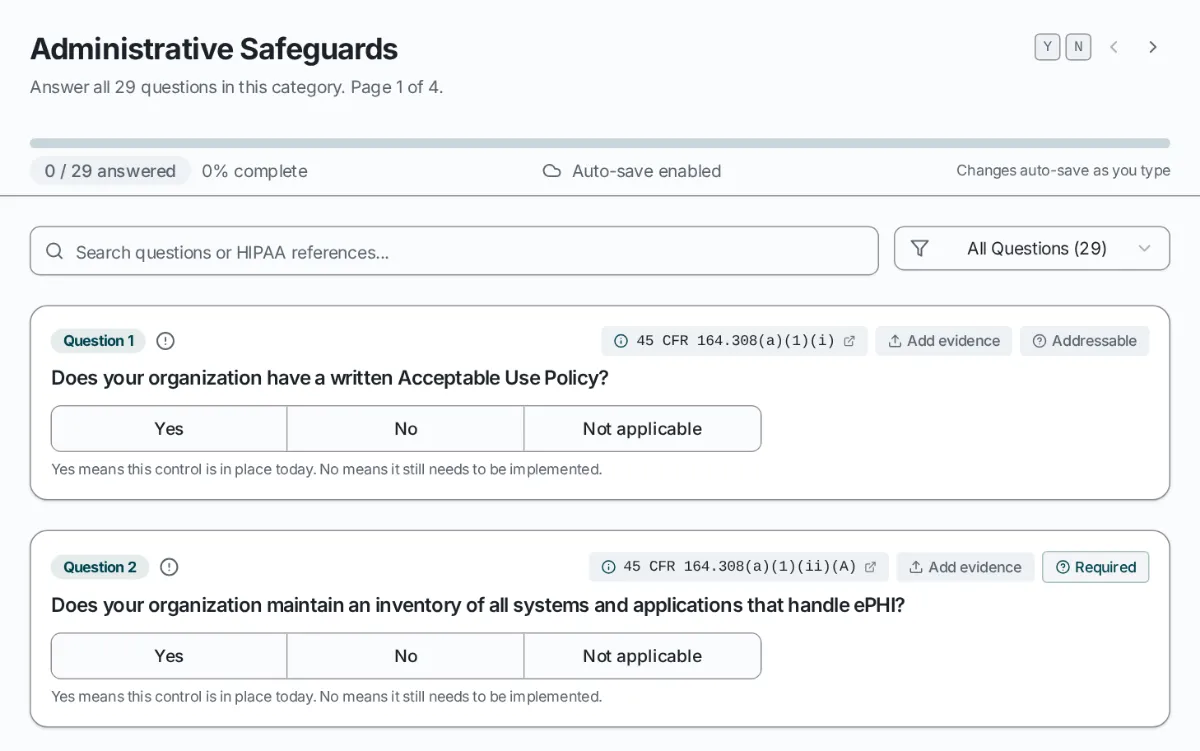
Task: Click Add evidence for Question 2
Action: [965, 567]
